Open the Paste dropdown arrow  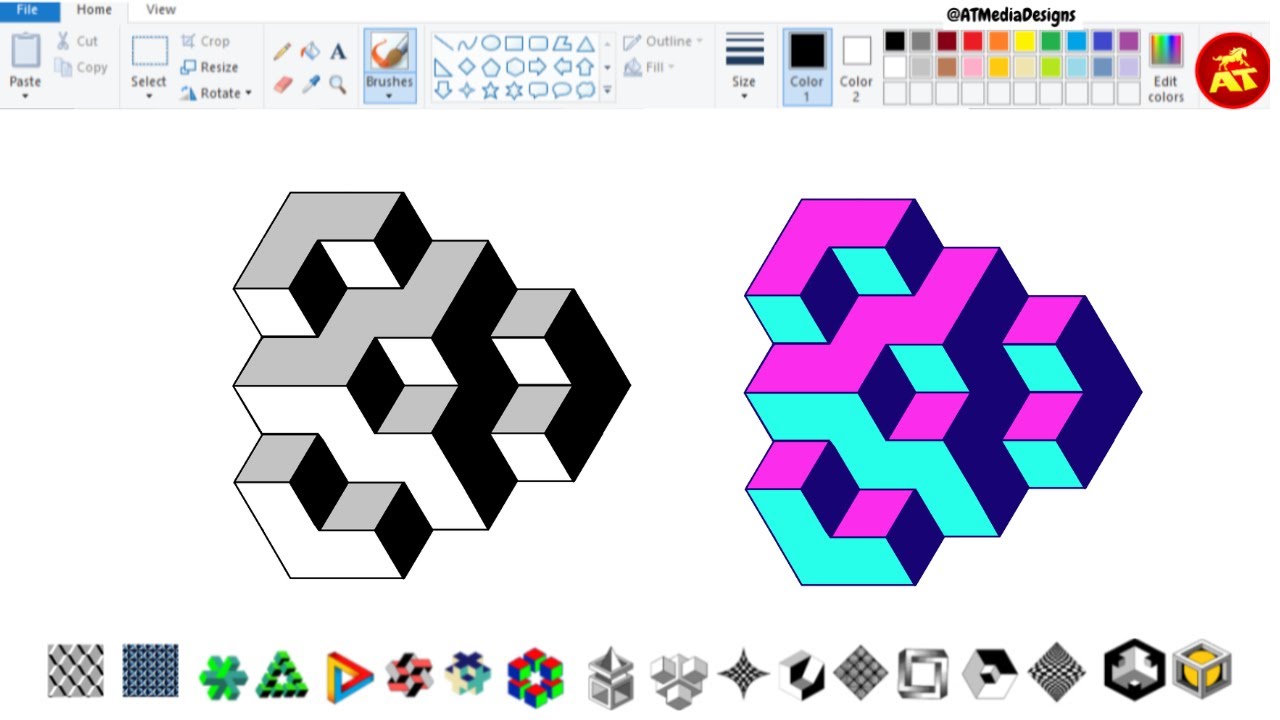pos(25,97)
